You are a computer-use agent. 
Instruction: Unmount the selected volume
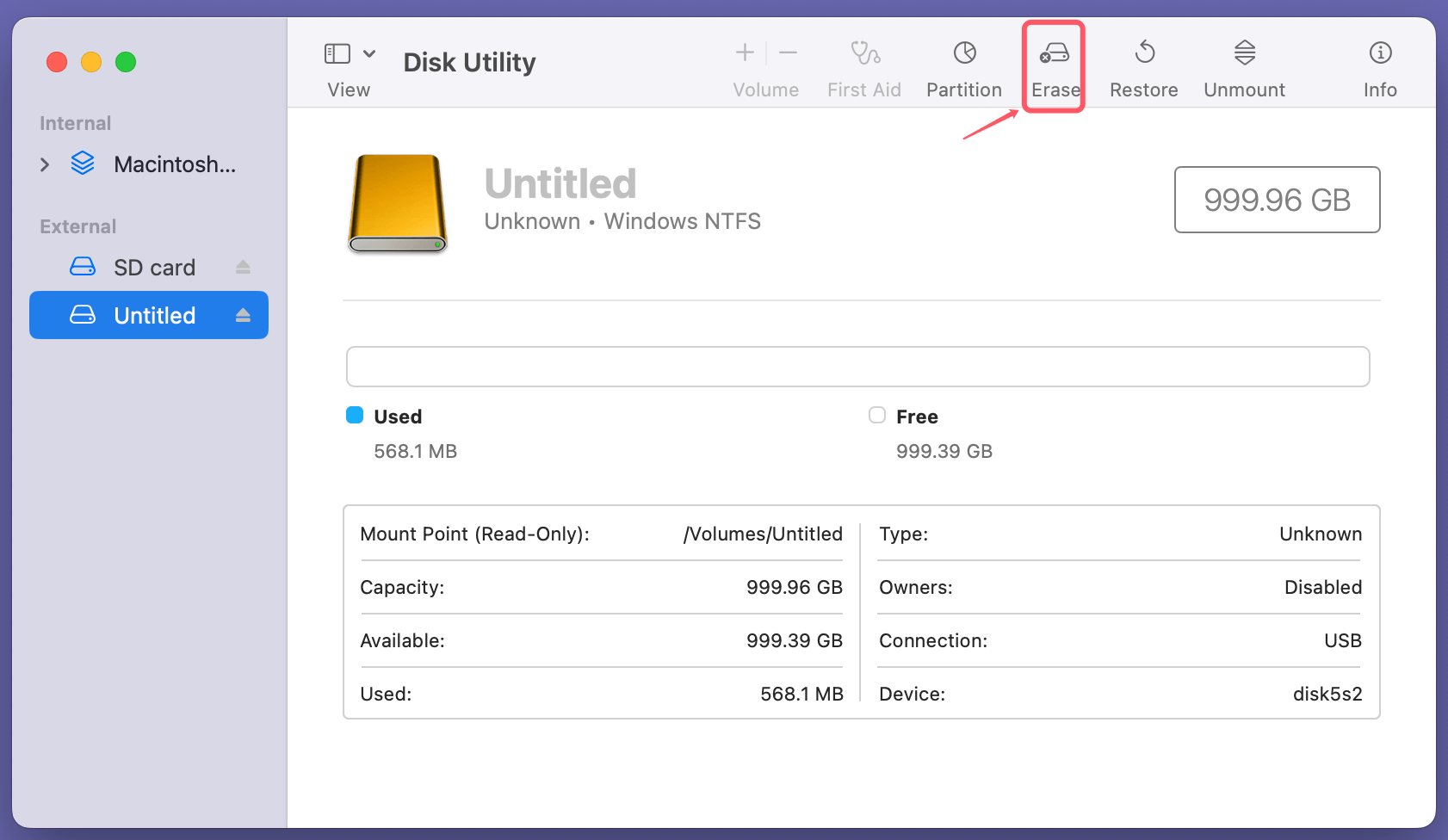[x=1244, y=54]
